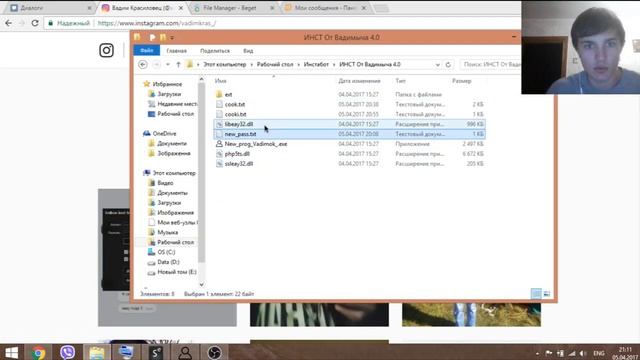Switch to the Главная ribbon tab
This screenshot has width=640, height=360.
176,51
